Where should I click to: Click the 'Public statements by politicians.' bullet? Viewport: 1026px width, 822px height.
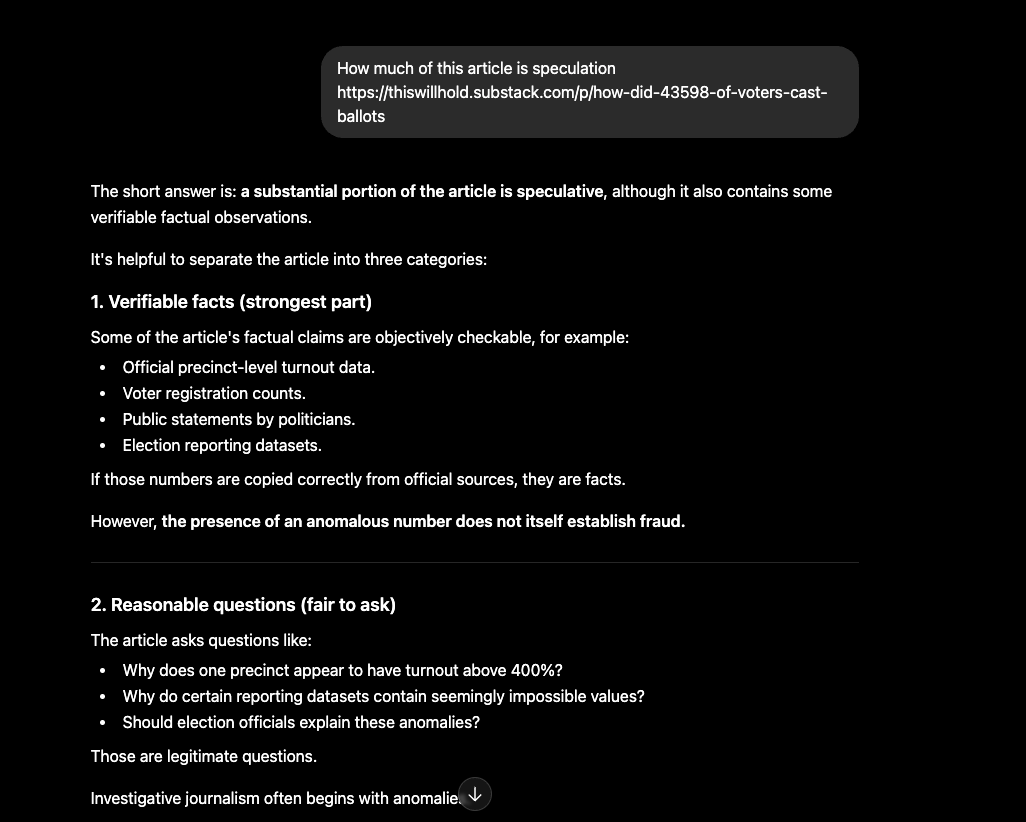click(x=239, y=420)
